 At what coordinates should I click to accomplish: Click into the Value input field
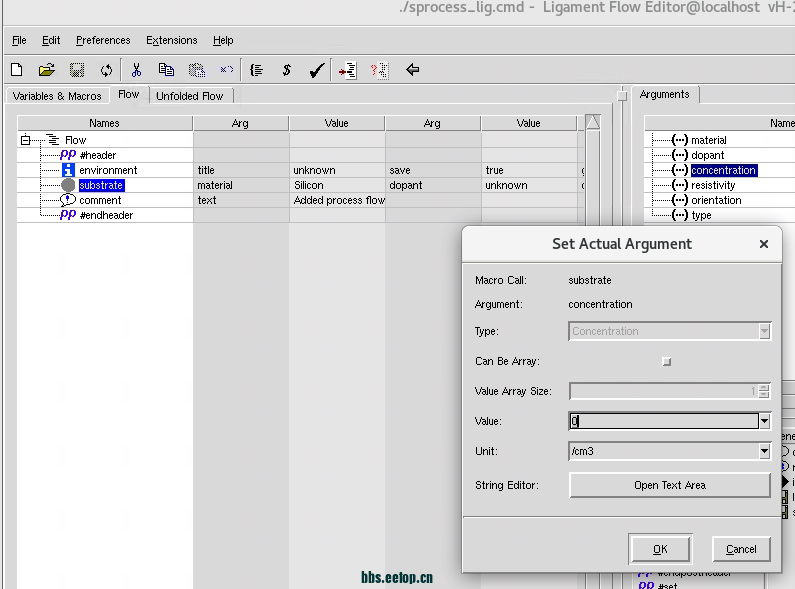click(x=664, y=421)
